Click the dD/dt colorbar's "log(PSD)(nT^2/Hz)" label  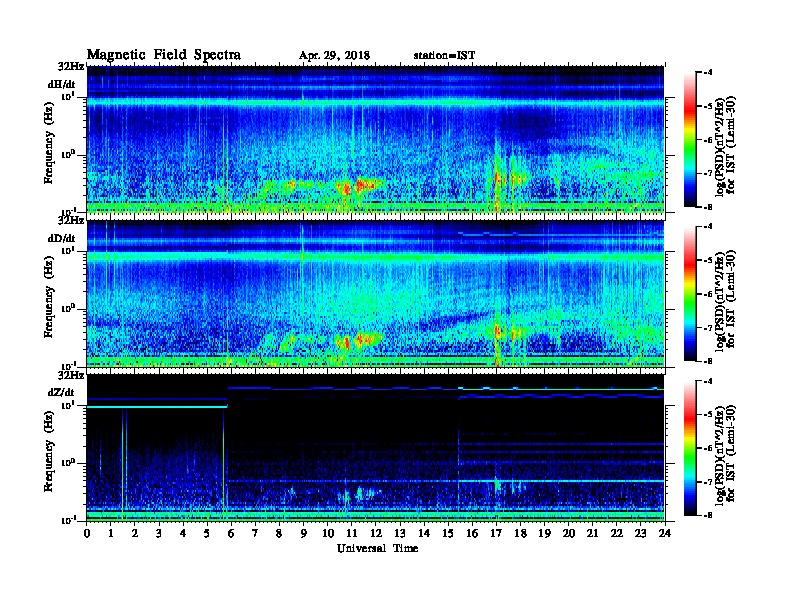tap(721, 300)
